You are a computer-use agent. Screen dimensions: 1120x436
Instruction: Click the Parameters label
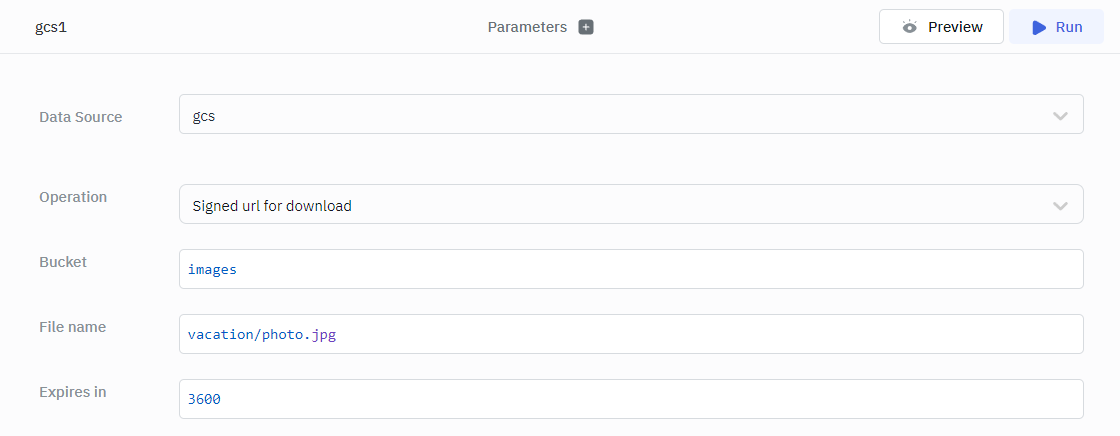pos(527,27)
